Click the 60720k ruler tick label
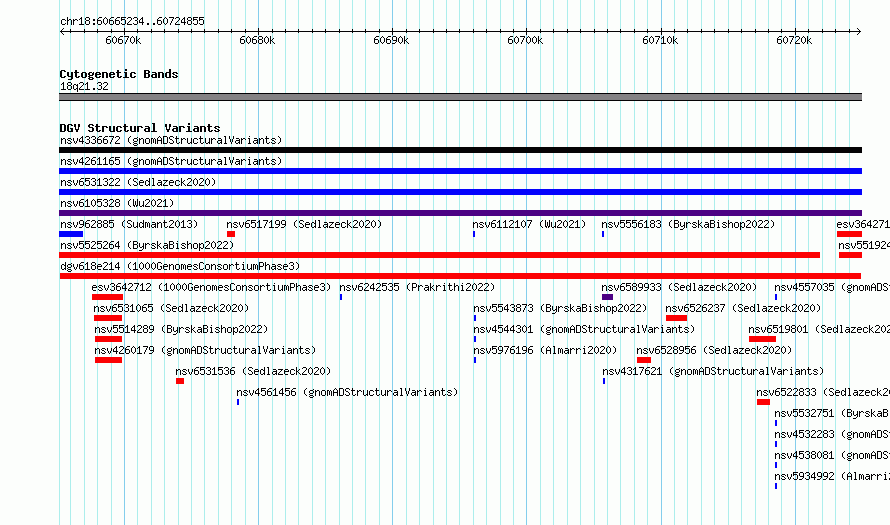Screen dimensions: 890x525 794,40
